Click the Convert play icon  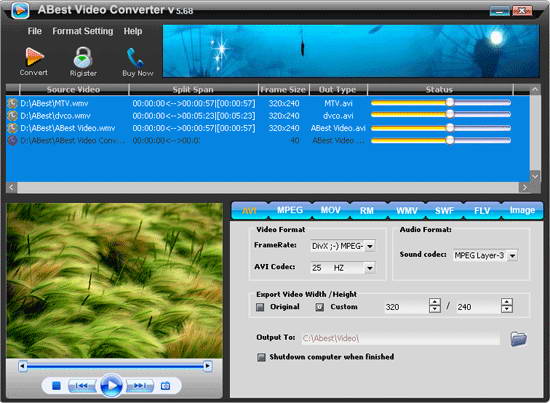(x=34, y=57)
